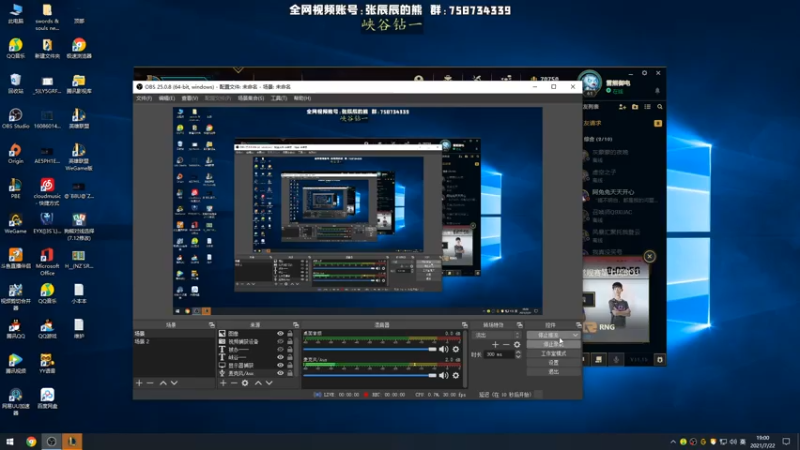Open the 查看(V) menu in OBS
800x450 pixels.
(x=189, y=98)
